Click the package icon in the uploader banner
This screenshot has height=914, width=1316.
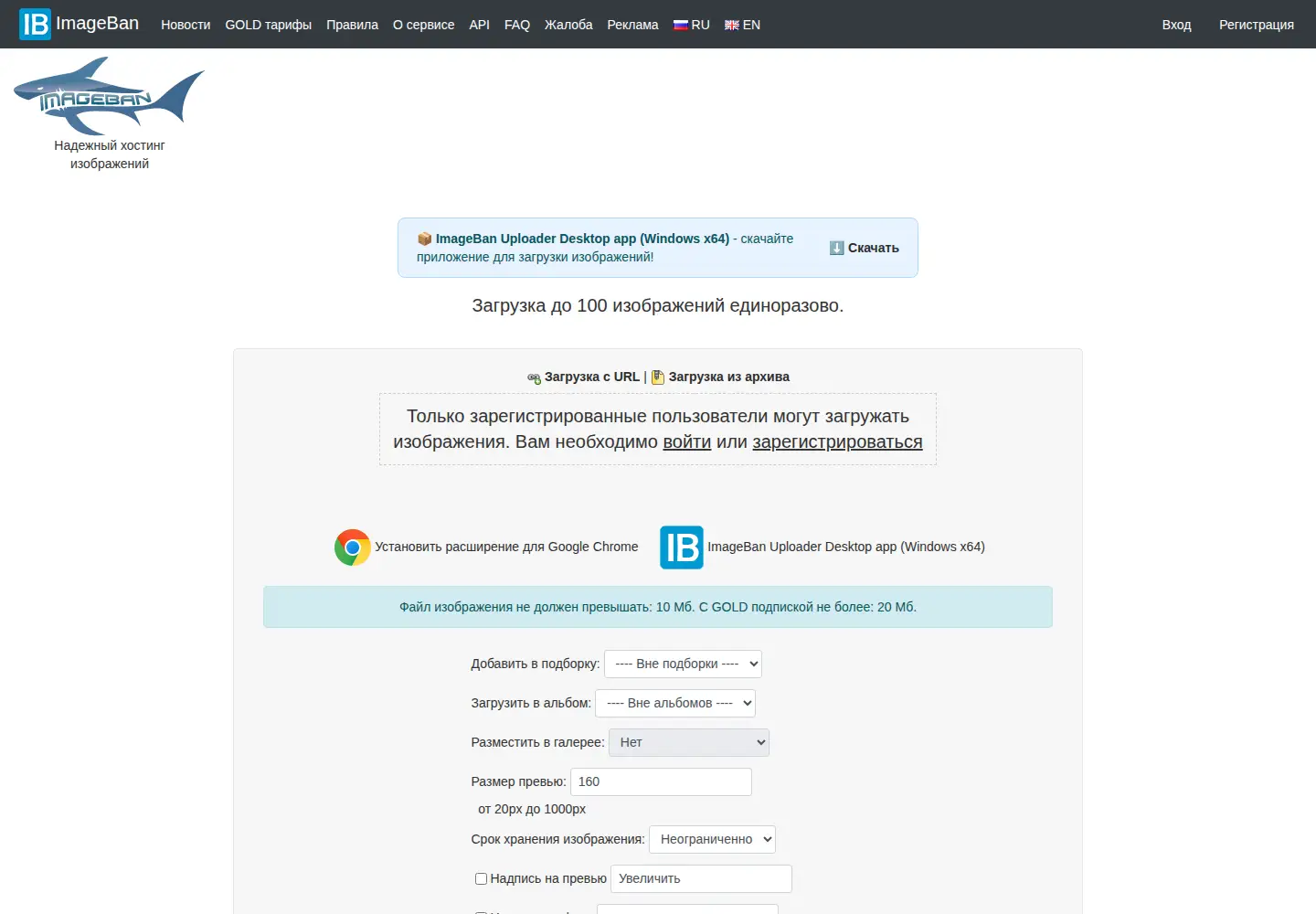424,239
